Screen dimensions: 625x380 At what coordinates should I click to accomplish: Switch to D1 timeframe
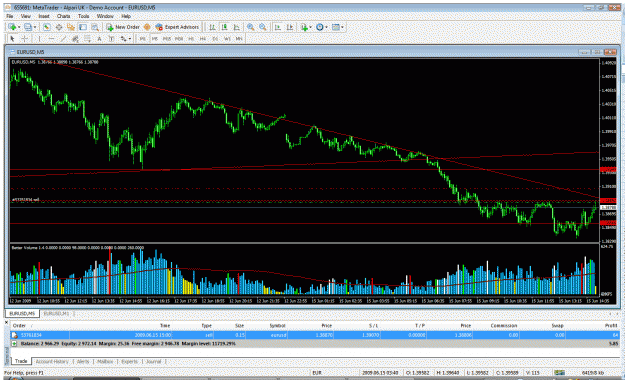215,39
